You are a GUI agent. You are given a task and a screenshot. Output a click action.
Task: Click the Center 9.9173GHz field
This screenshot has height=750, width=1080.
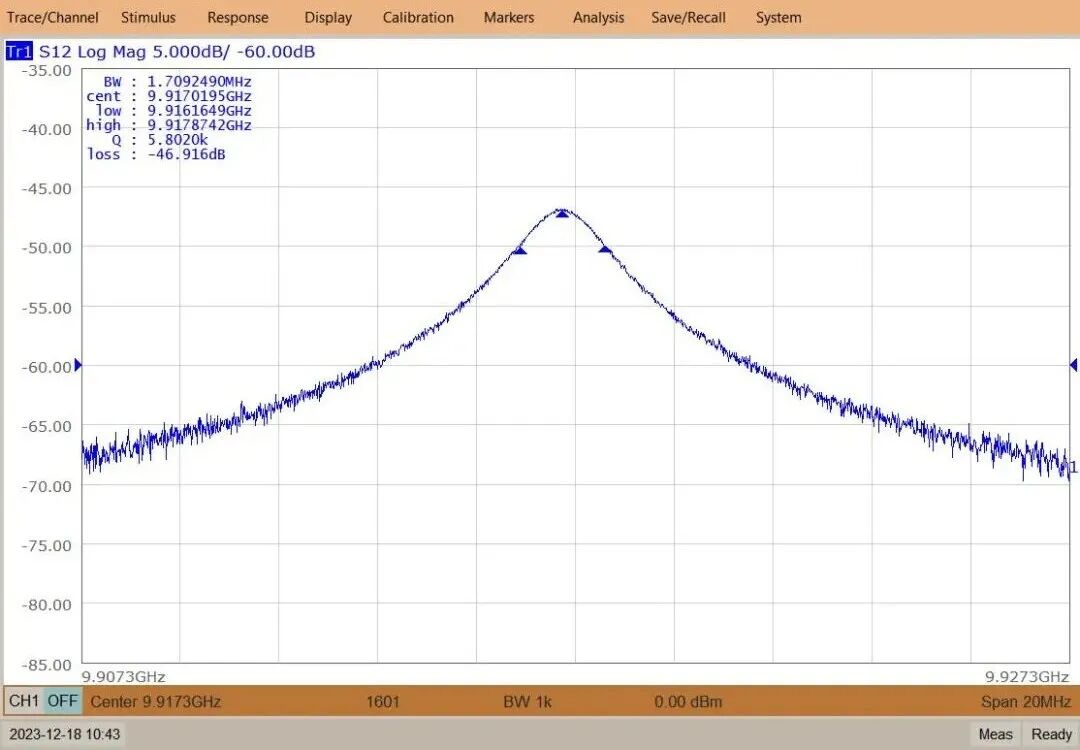156,702
